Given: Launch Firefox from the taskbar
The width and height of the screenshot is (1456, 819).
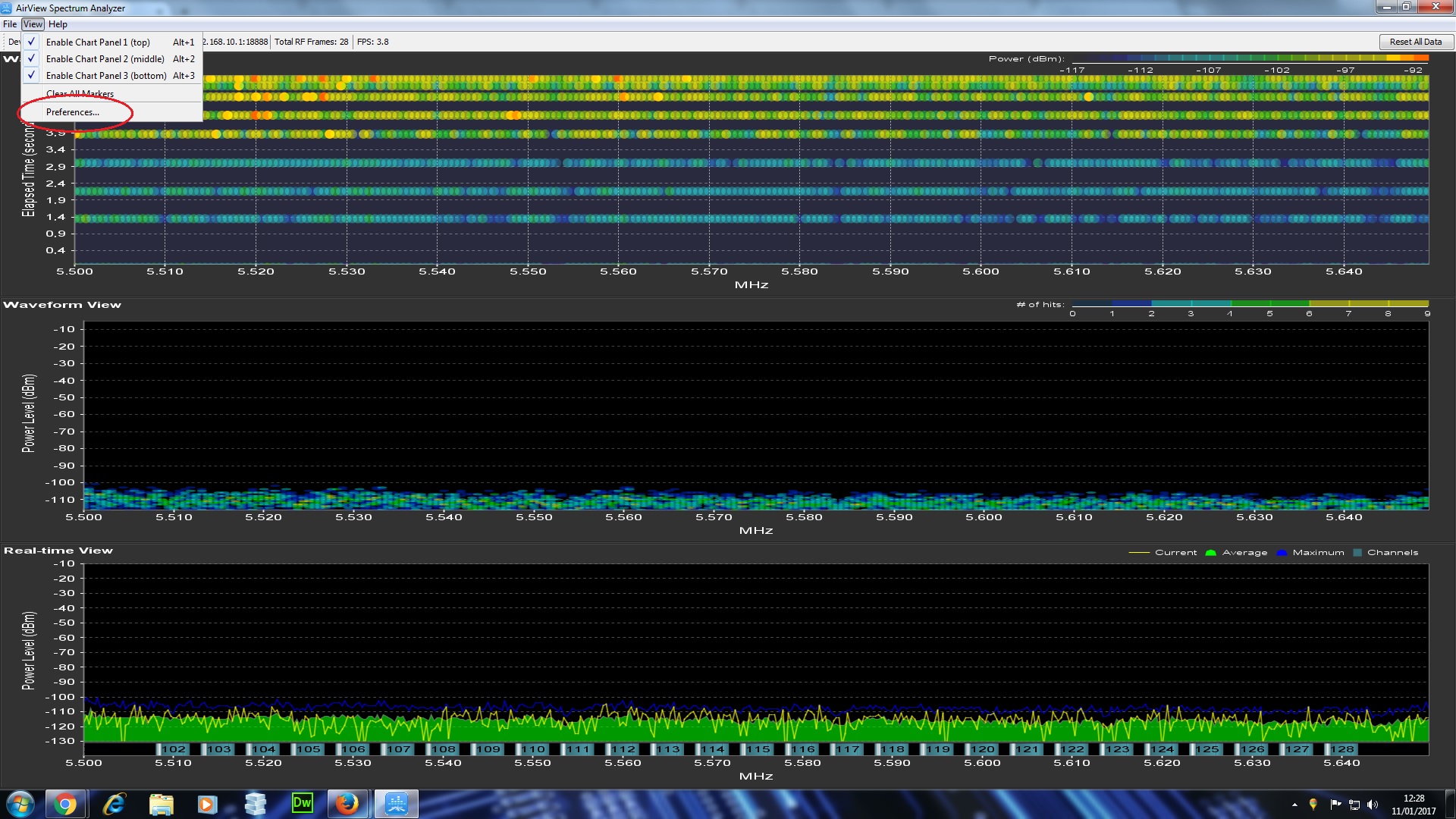Looking at the screenshot, I should 347,804.
